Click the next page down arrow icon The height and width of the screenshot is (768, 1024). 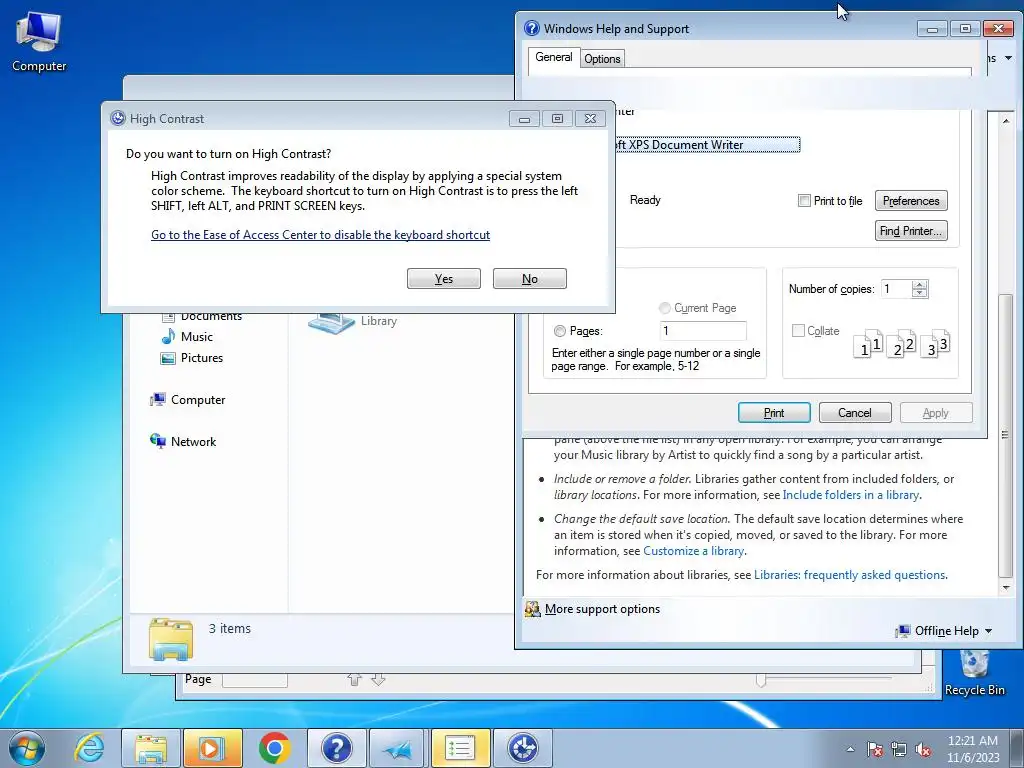[x=378, y=680]
